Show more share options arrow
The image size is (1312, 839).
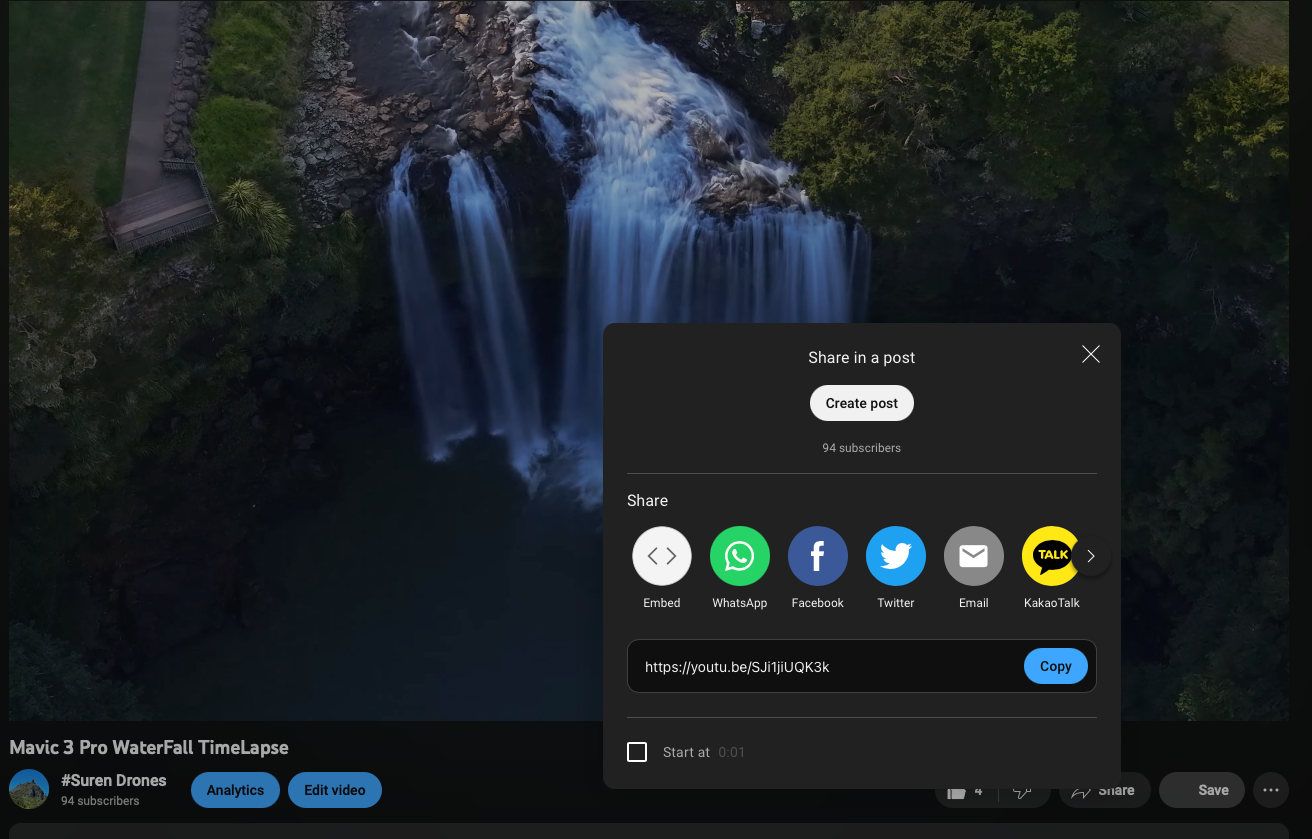tap(1091, 556)
